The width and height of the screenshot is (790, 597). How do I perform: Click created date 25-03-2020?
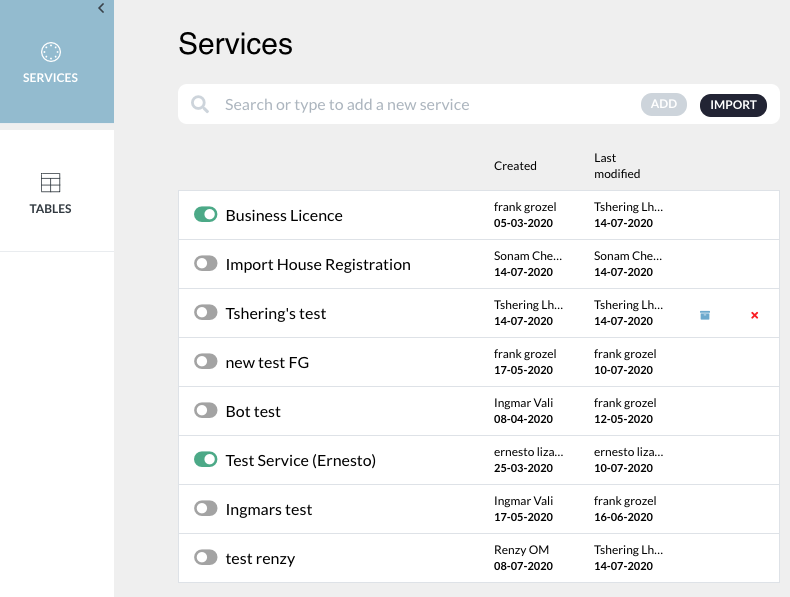pyautogui.click(x=523, y=468)
